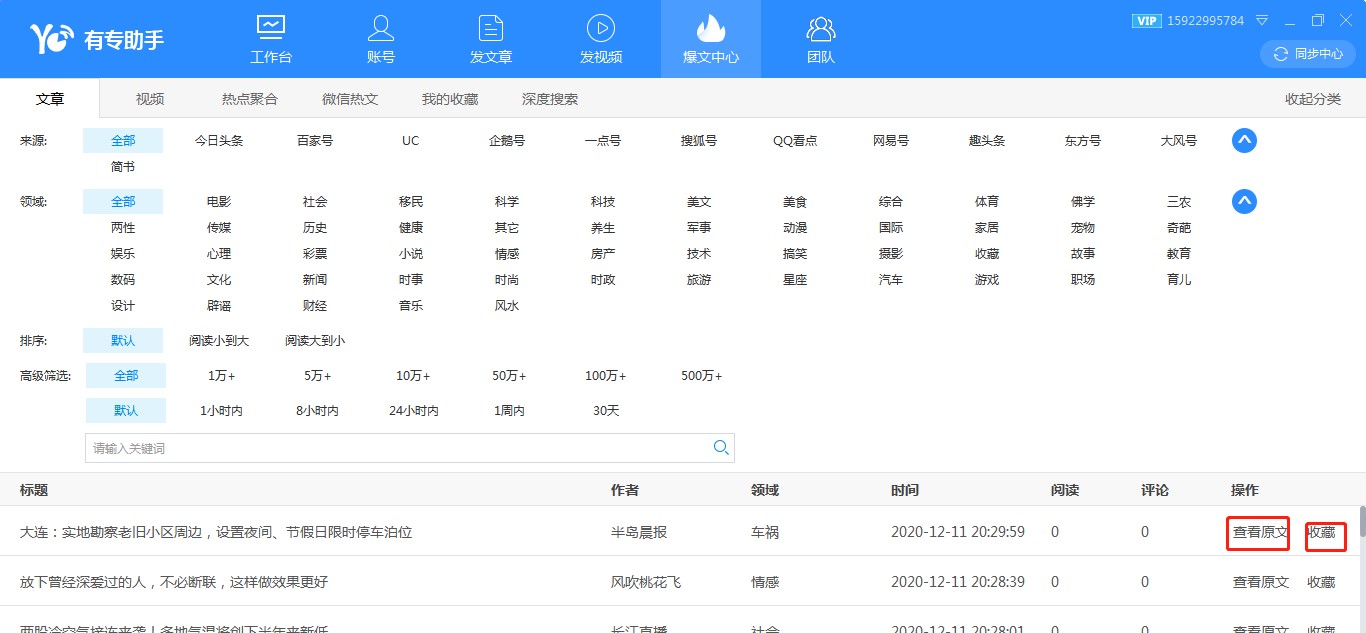Open title bar dropdown menu beside phone number

1262,21
